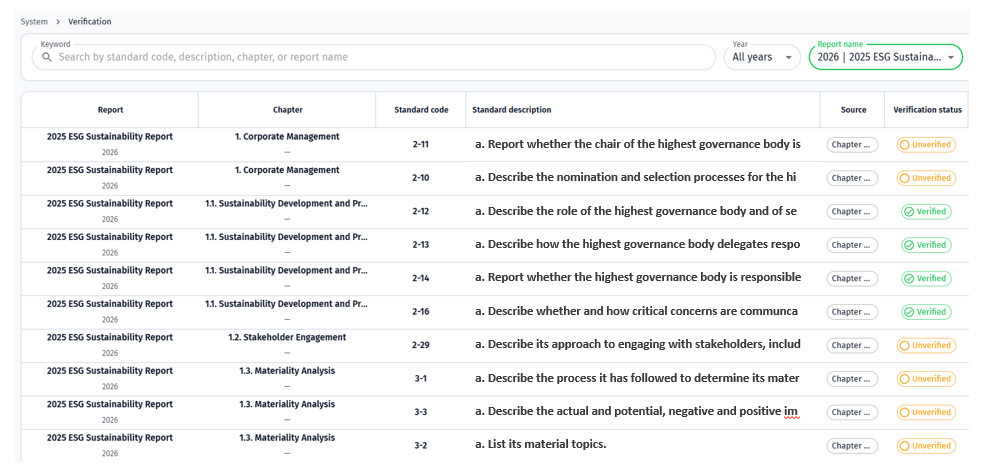Image resolution: width=982 pixels, height=471 pixels.
Task: Select standard code 3-2 cell
Action: (421, 446)
